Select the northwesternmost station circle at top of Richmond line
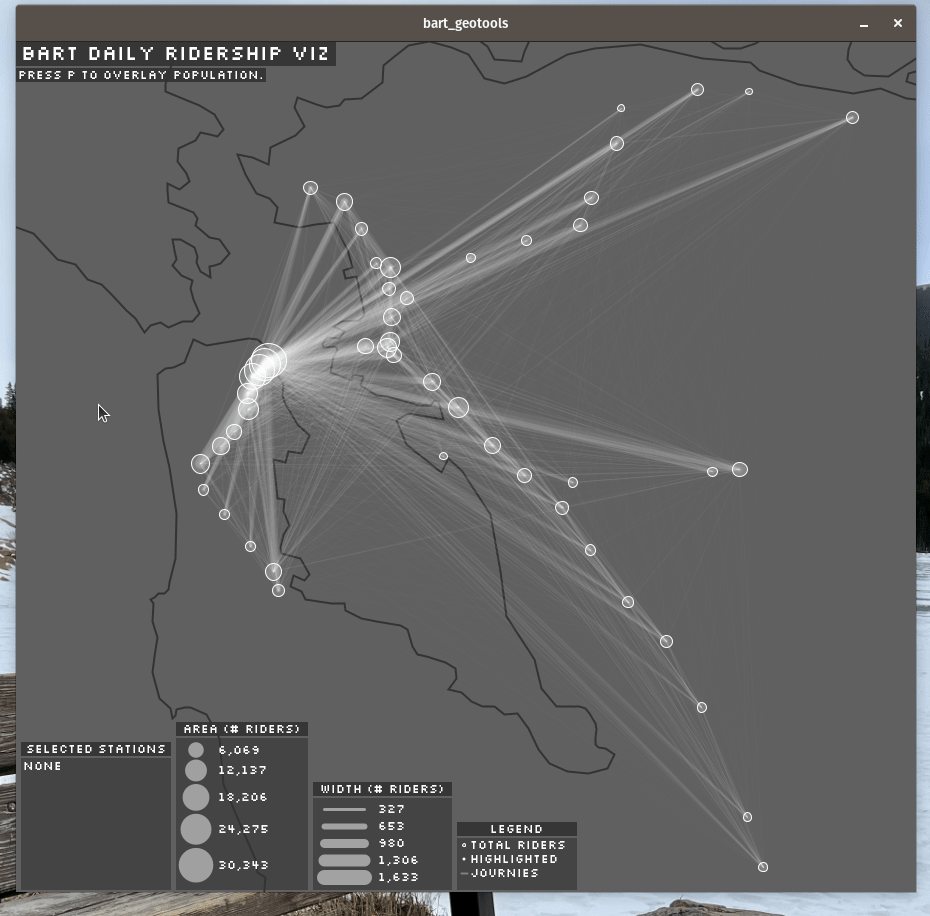 pyautogui.click(x=310, y=188)
